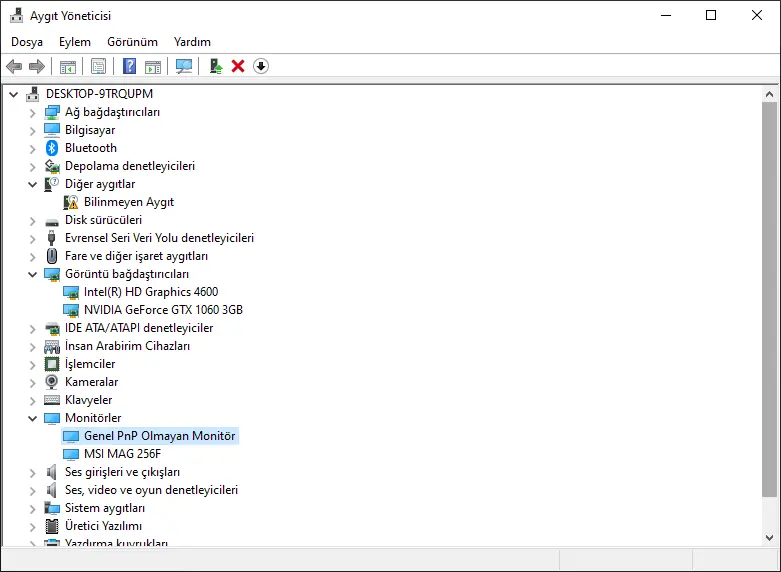The image size is (781, 572).
Task: Click the down-arrow Disable device icon
Action: [x=261, y=66]
